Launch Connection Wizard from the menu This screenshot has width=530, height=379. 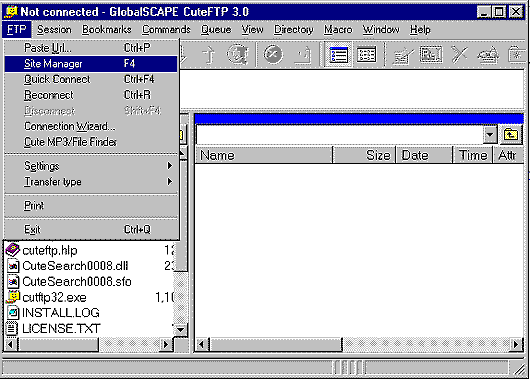pos(91,126)
